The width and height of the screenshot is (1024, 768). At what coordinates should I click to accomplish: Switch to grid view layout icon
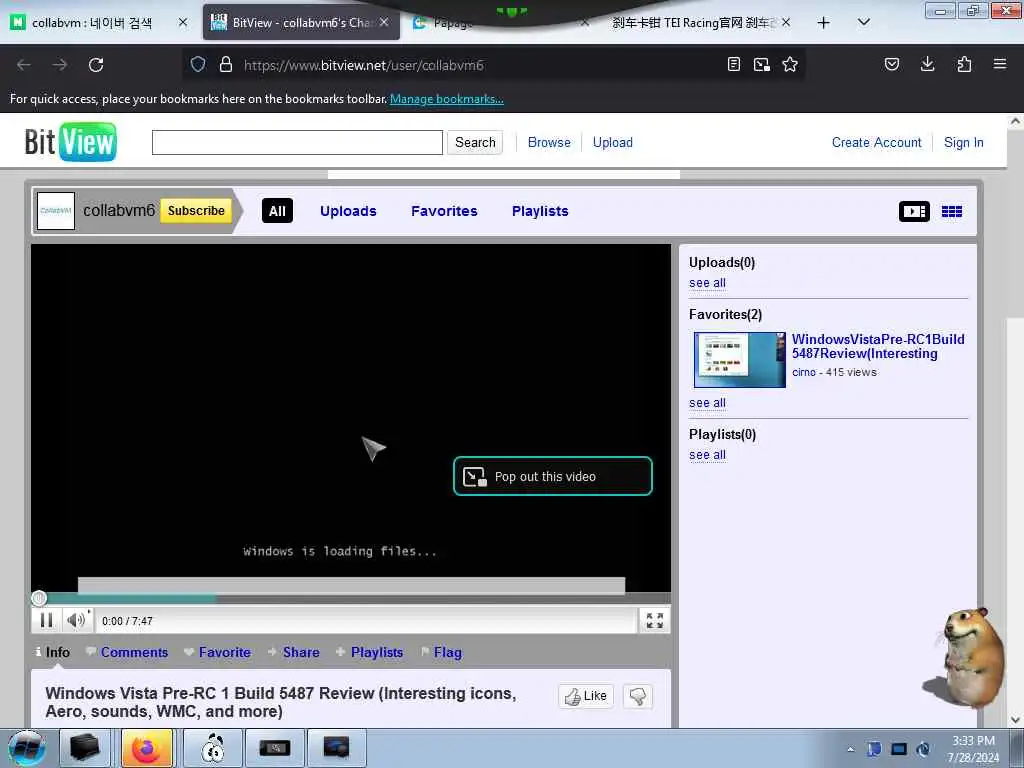point(952,212)
